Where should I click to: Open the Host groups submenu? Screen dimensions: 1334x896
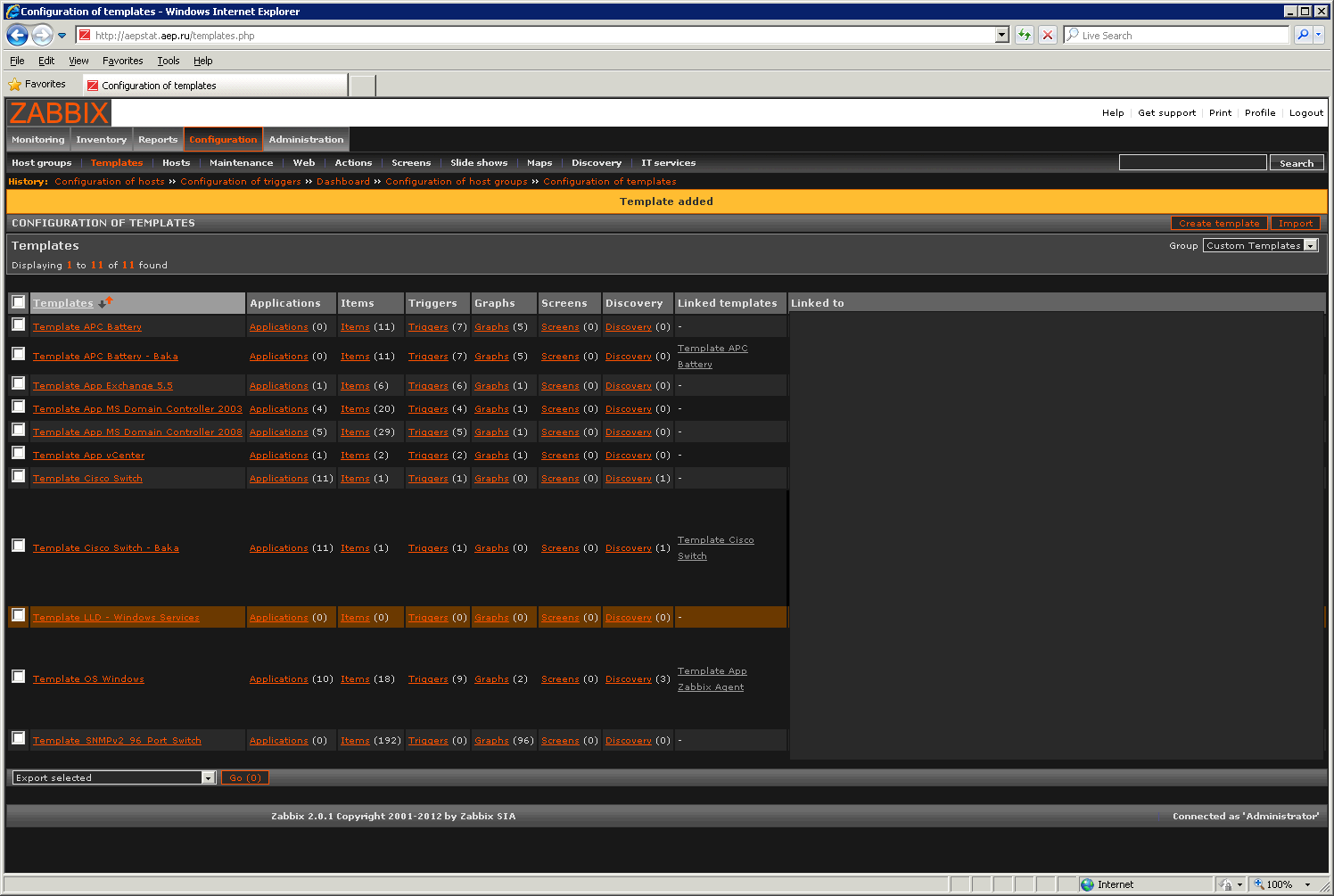tap(42, 163)
